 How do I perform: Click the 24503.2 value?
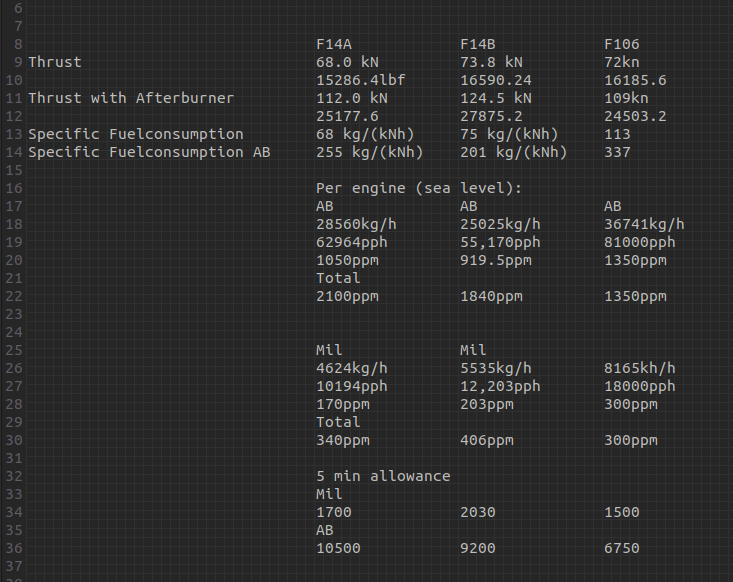(635, 116)
